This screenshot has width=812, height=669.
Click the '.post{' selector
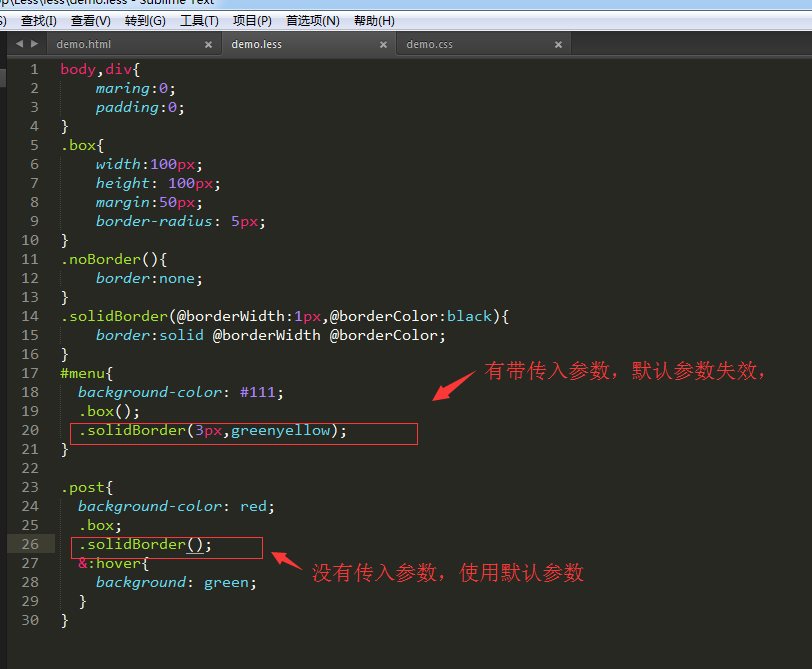tap(86, 487)
